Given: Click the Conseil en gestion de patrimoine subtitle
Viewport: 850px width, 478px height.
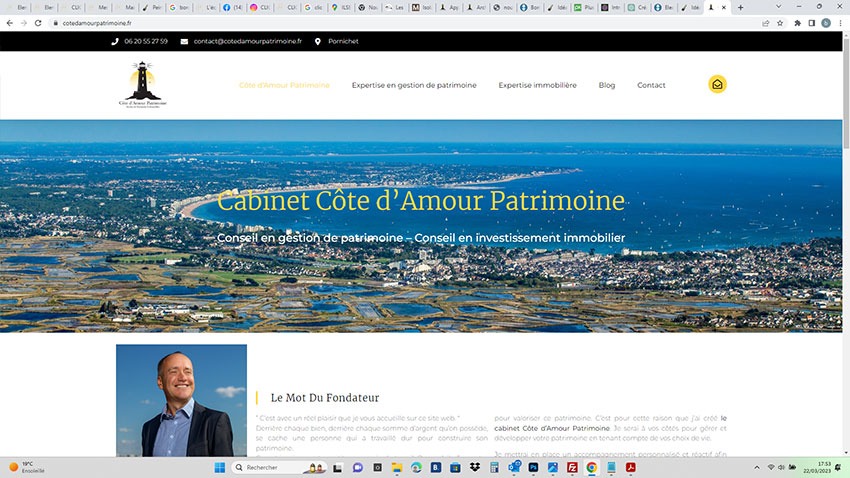Looking at the screenshot, I should pyautogui.click(x=421, y=238).
